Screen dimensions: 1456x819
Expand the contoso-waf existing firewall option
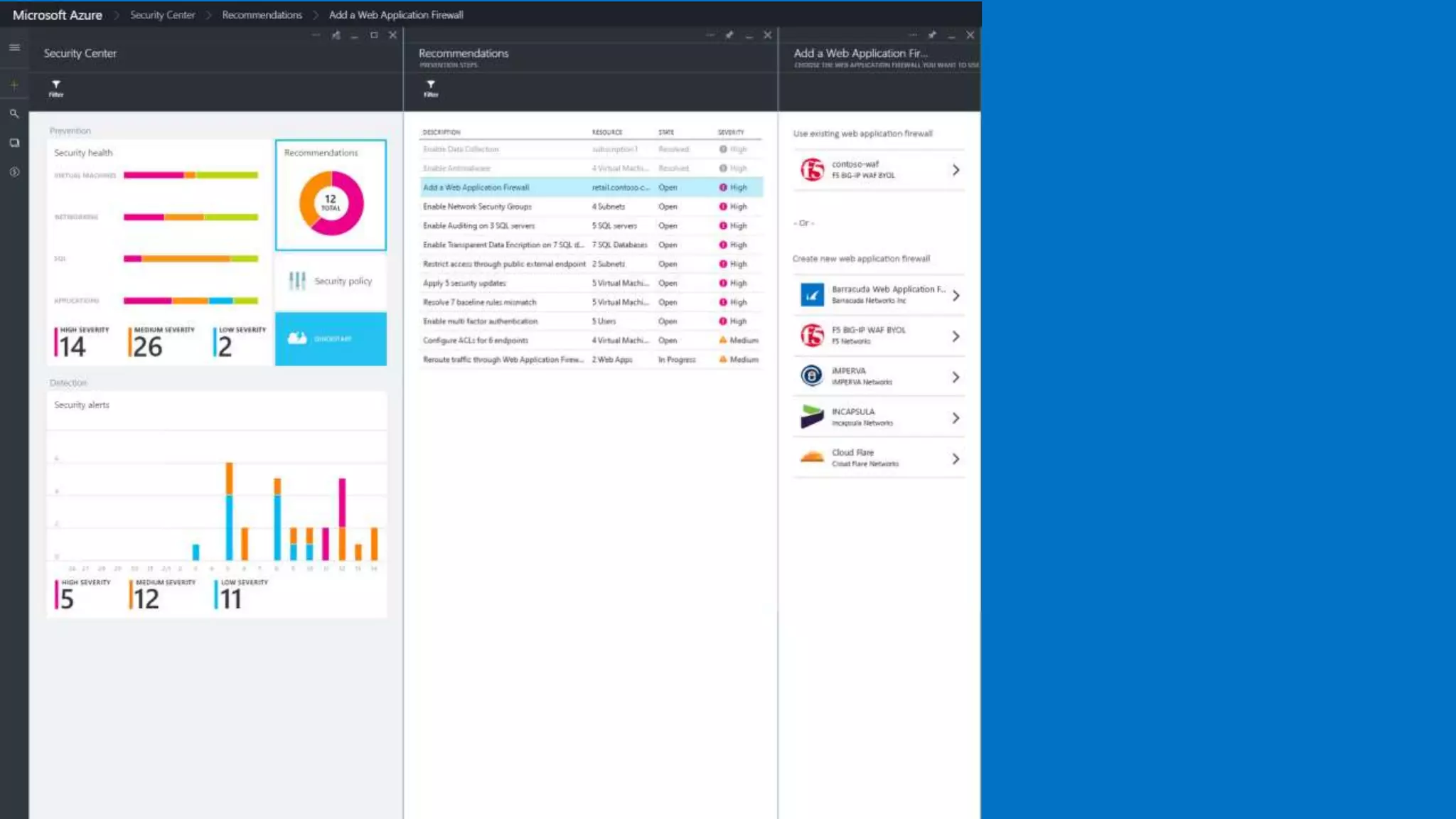coord(955,170)
